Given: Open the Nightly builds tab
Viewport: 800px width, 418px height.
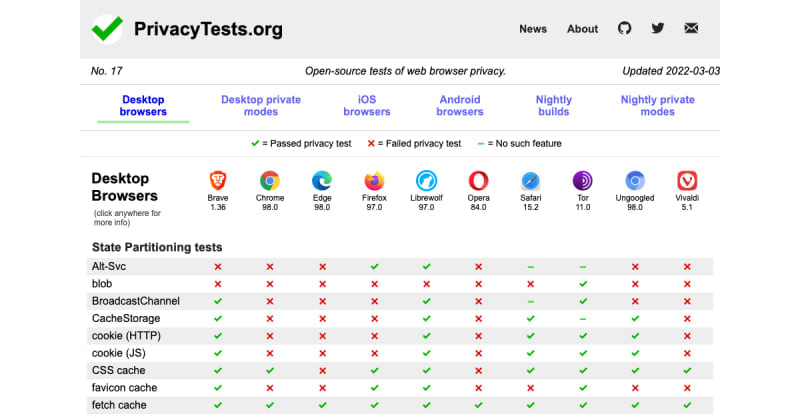Looking at the screenshot, I should pos(554,106).
